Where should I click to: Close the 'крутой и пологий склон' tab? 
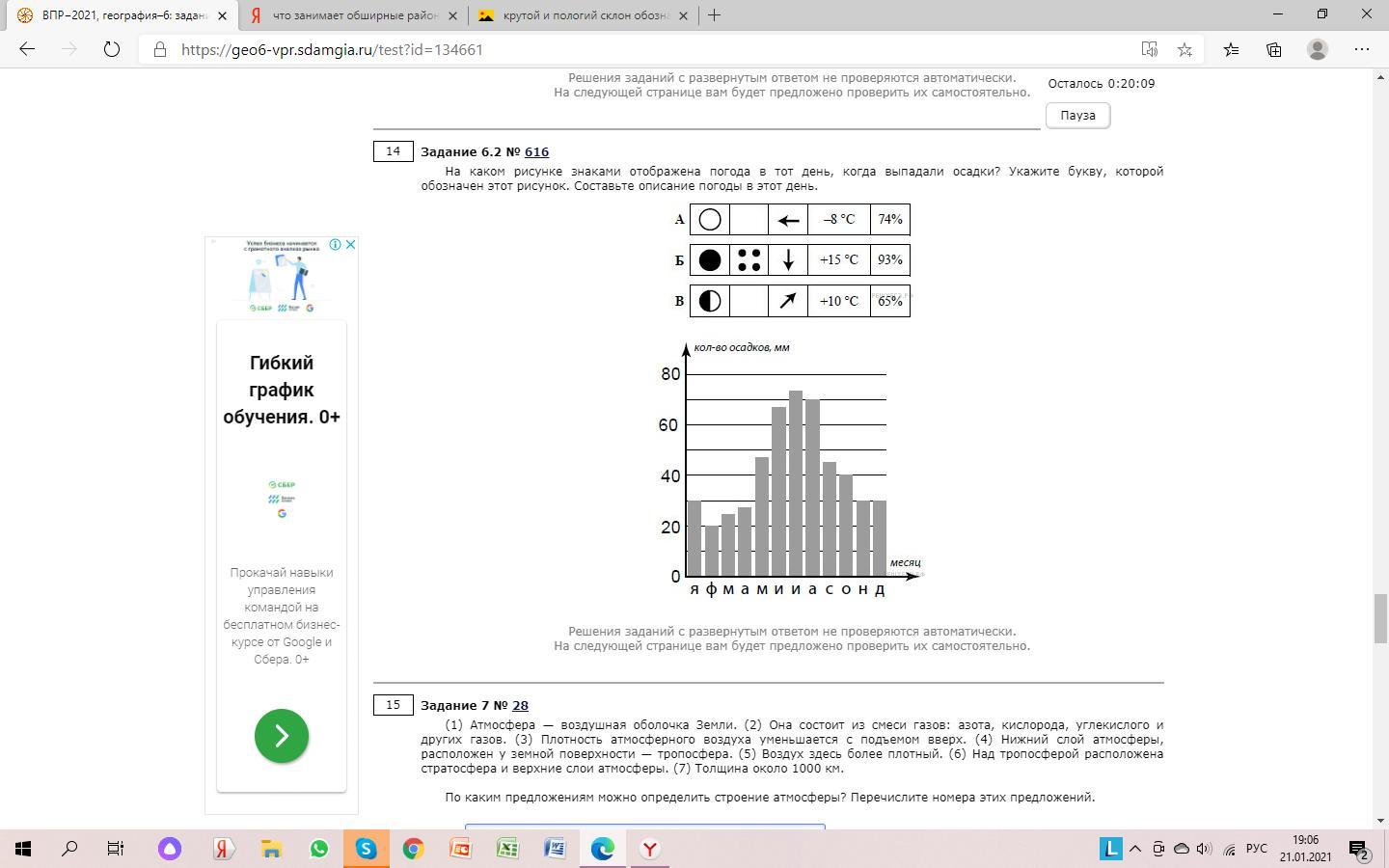(x=684, y=15)
